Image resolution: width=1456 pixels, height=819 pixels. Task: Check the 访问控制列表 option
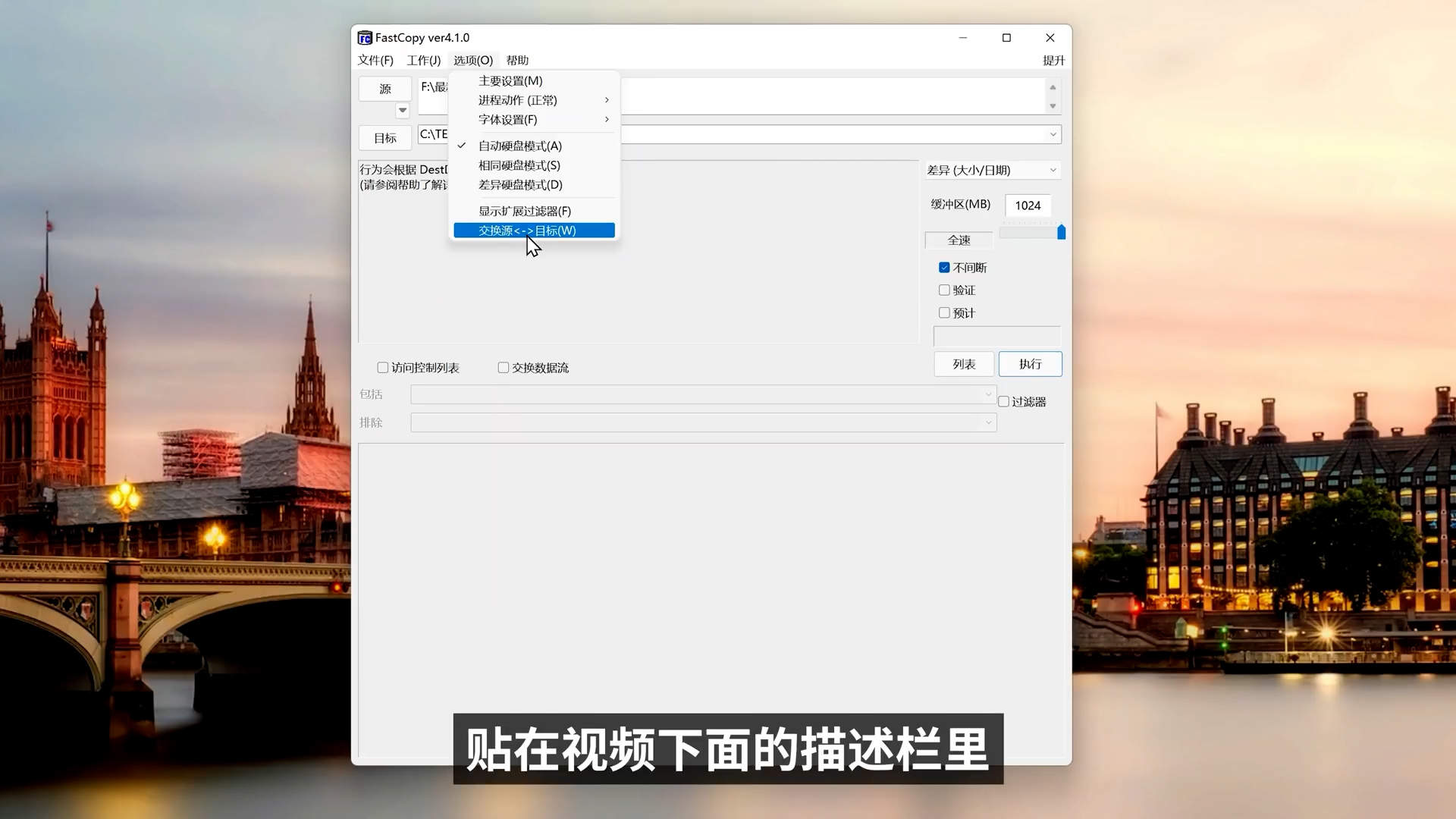[x=383, y=367]
